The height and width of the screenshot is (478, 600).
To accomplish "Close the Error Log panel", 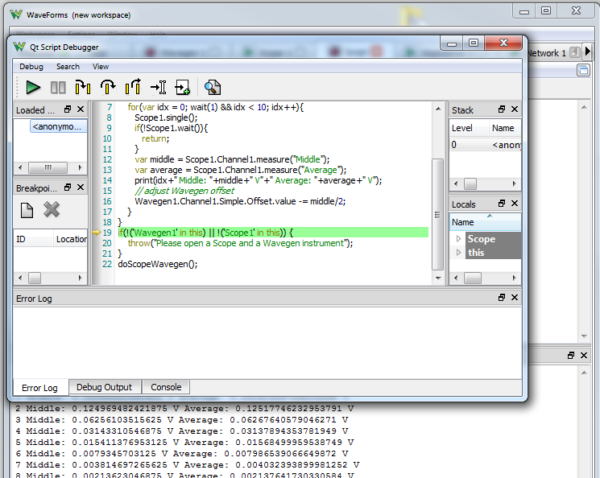I will (515, 298).
